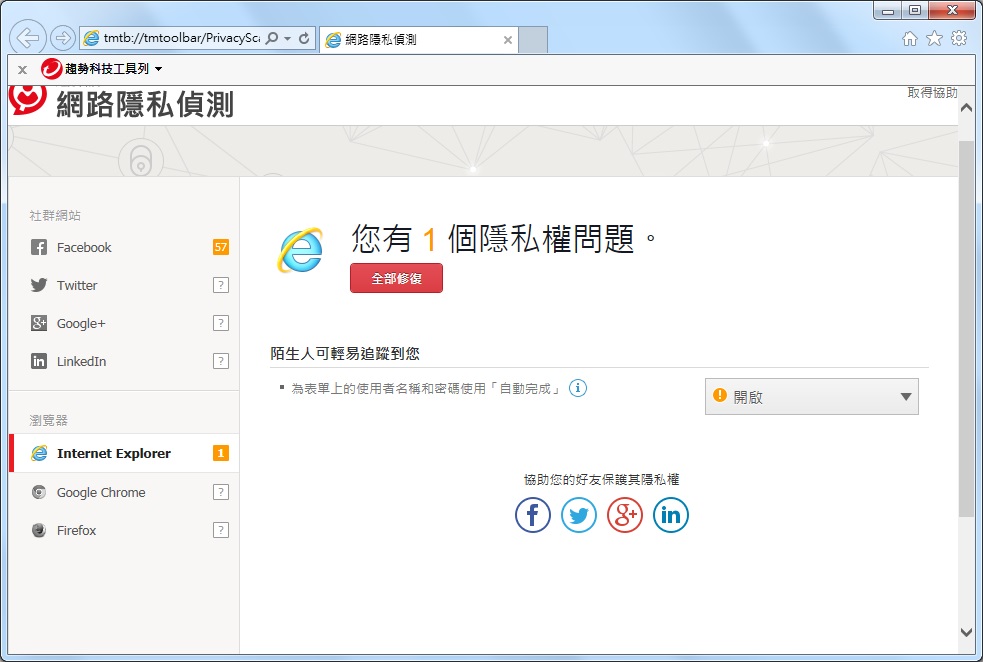Screen dimensions: 983x662
Task: Refresh the page with reload icon
Action: coord(304,38)
